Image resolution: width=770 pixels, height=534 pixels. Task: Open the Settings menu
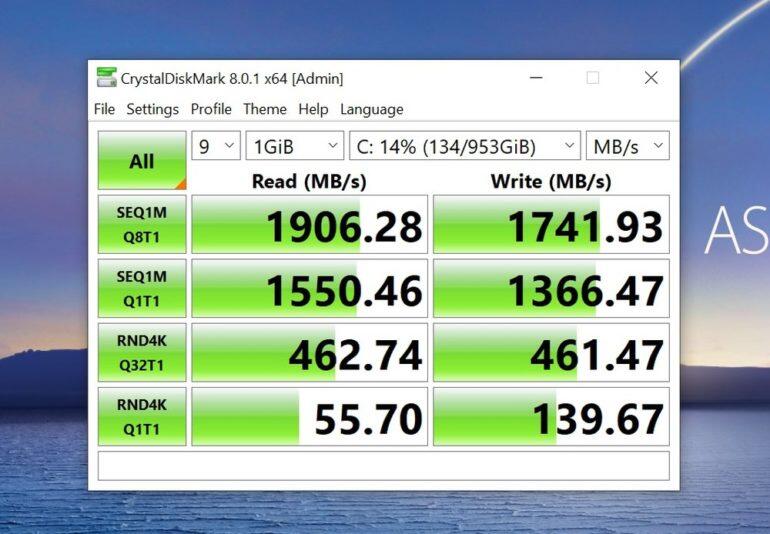(152, 109)
